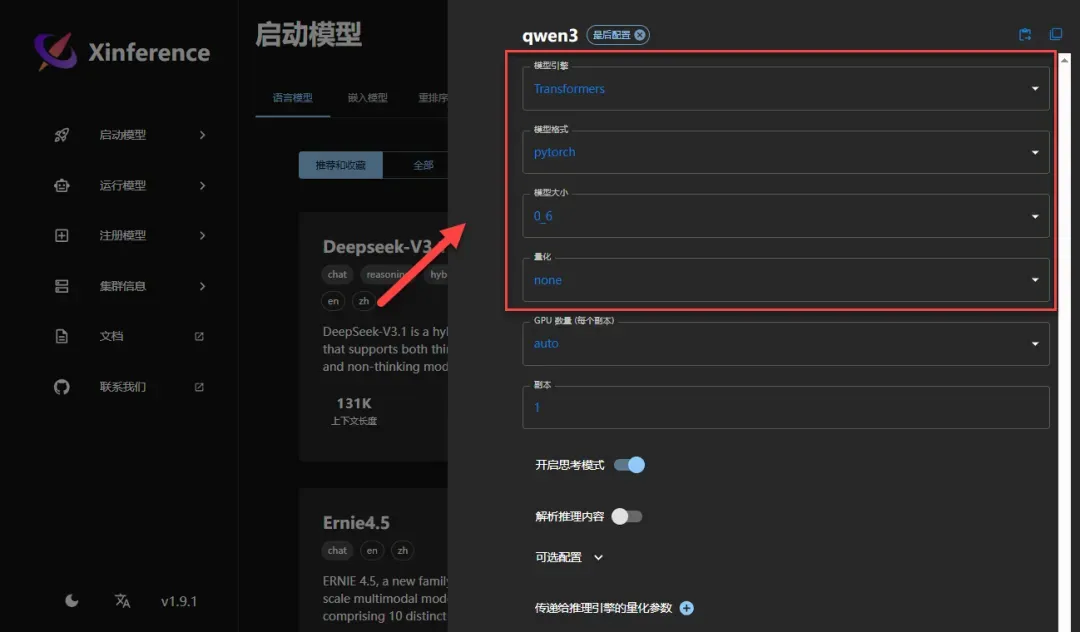The height and width of the screenshot is (632, 1080).
Task: Click the robot icon for 运行模型
Action: click(x=62, y=185)
